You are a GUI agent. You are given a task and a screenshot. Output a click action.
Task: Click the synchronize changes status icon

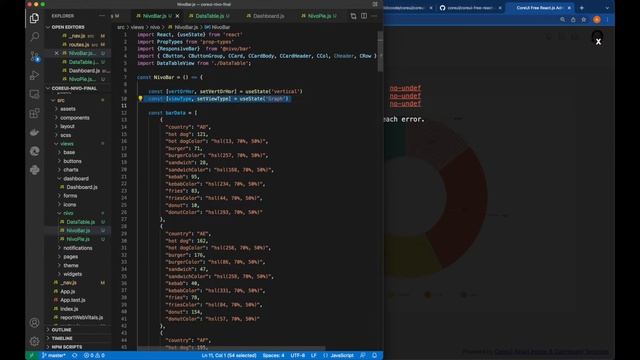[x=74, y=356]
